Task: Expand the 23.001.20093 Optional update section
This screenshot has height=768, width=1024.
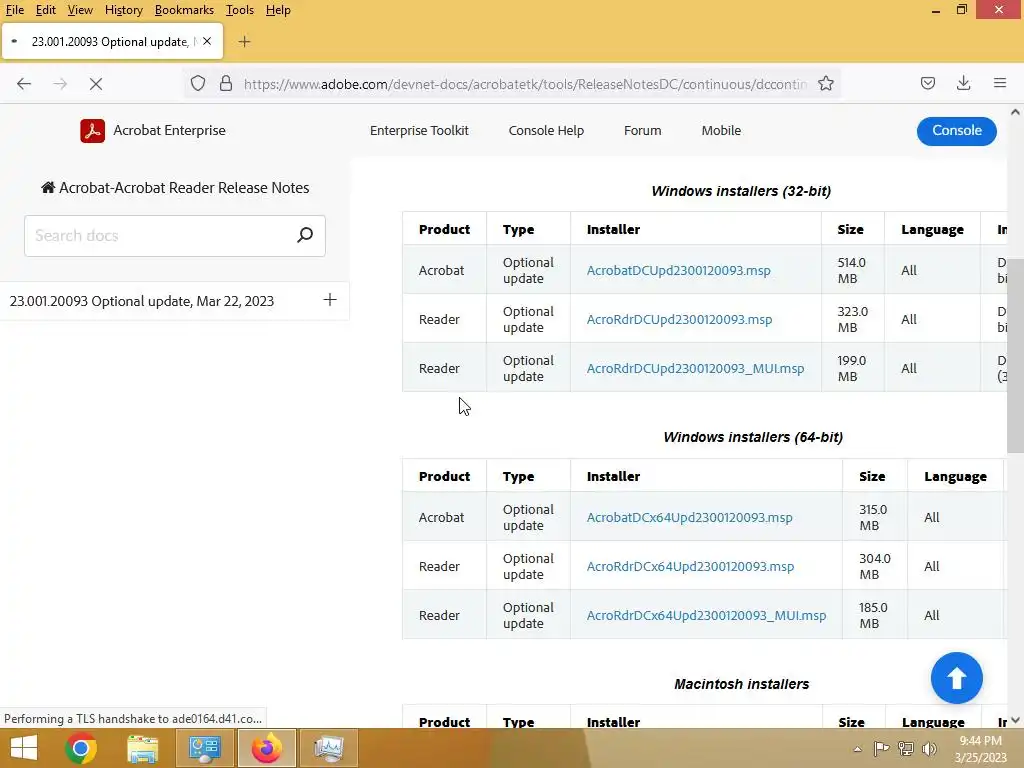Action: (330, 300)
